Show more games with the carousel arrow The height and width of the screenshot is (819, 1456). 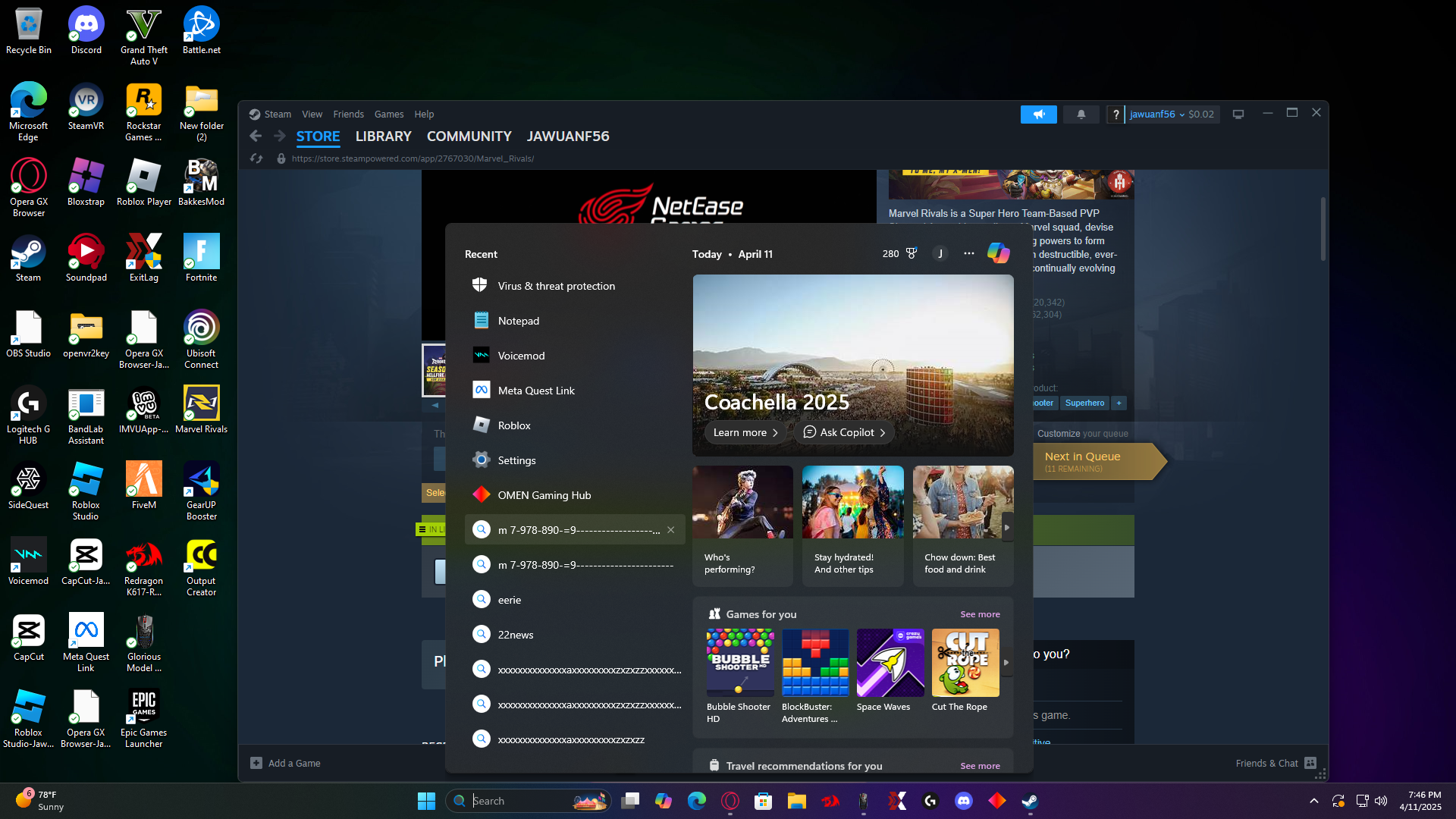(1006, 663)
